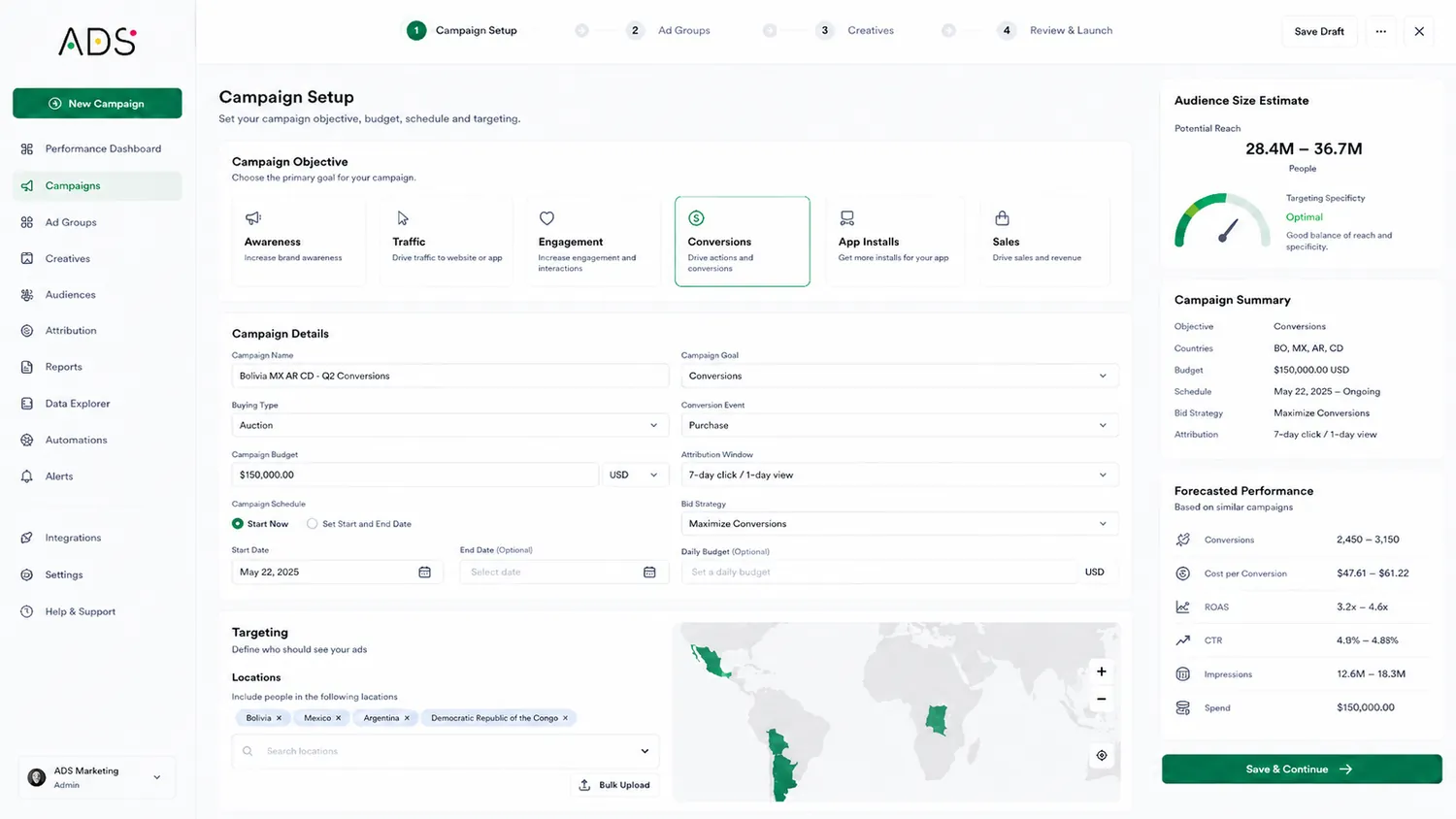Remove Bolivia location tag
The image size is (1456, 819).
pyautogui.click(x=279, y=718)
